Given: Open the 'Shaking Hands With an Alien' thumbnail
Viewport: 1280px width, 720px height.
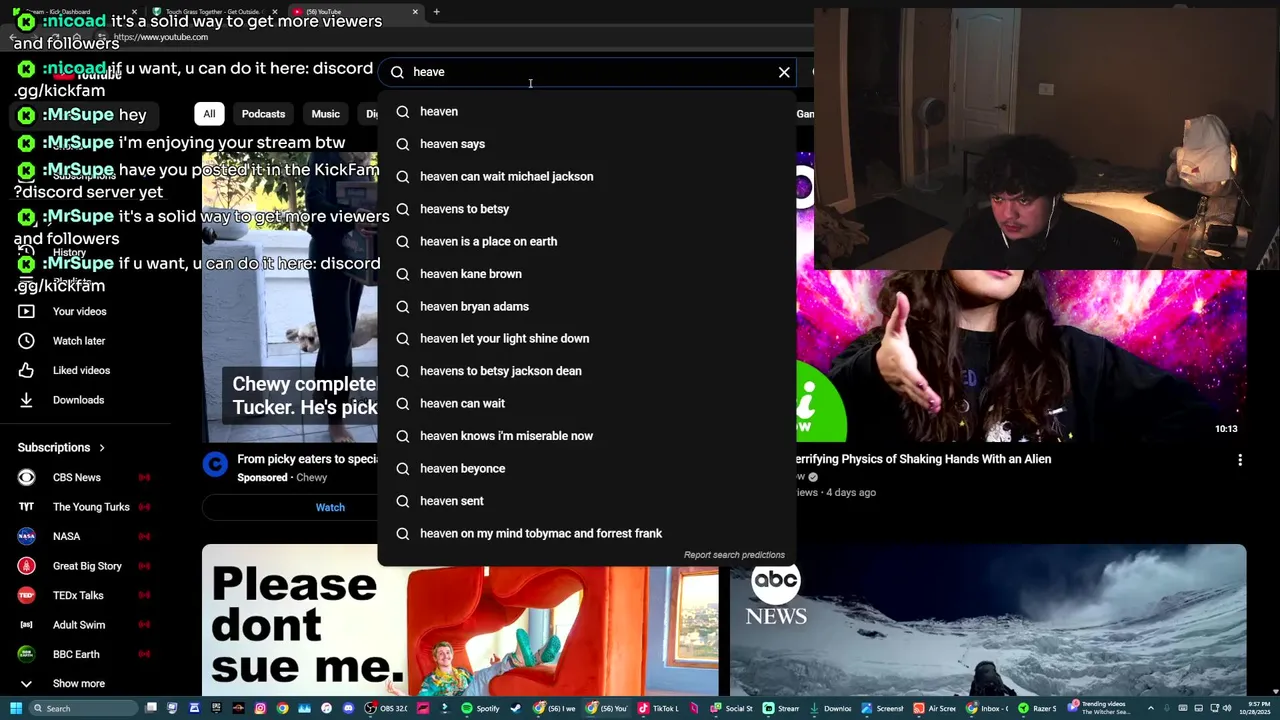Looking at the screenshot, I should click(1021, 356).
